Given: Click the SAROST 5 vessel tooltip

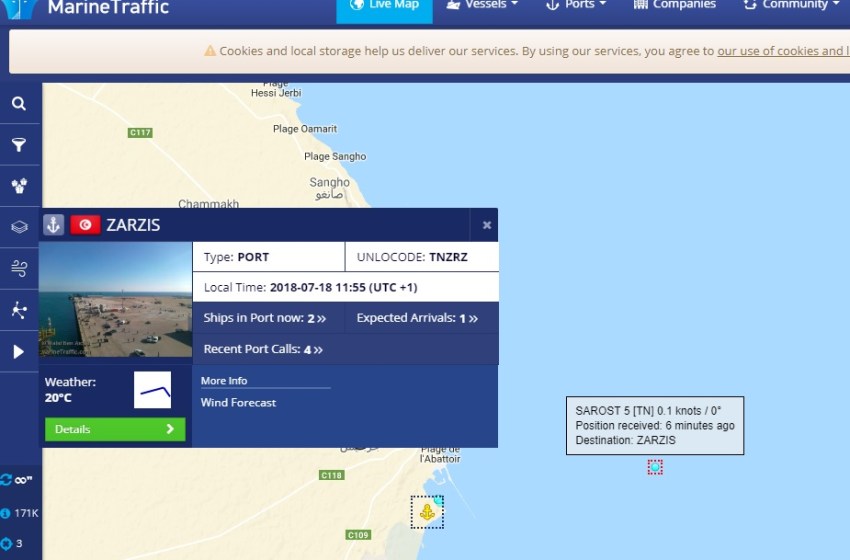Looking at the screenshot, I should pos(655,426).
